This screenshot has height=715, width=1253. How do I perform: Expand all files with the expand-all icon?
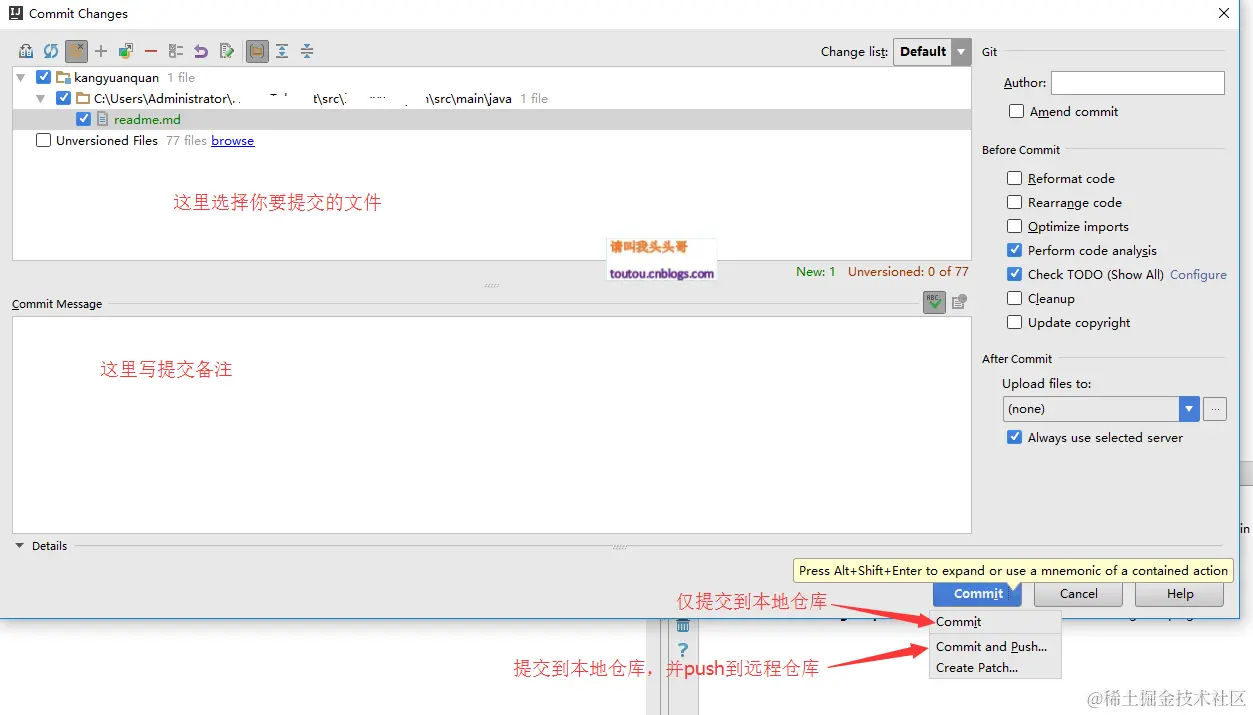[x=282, y=50]
